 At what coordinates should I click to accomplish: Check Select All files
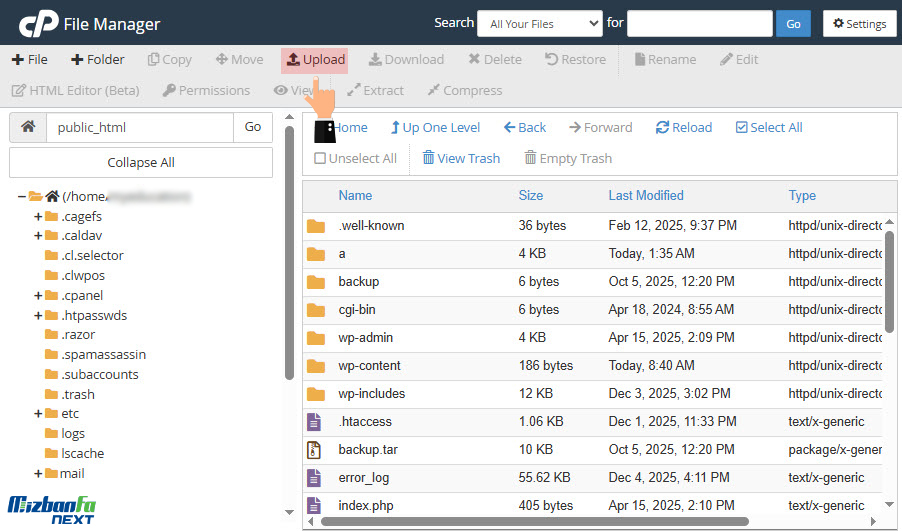769,127
